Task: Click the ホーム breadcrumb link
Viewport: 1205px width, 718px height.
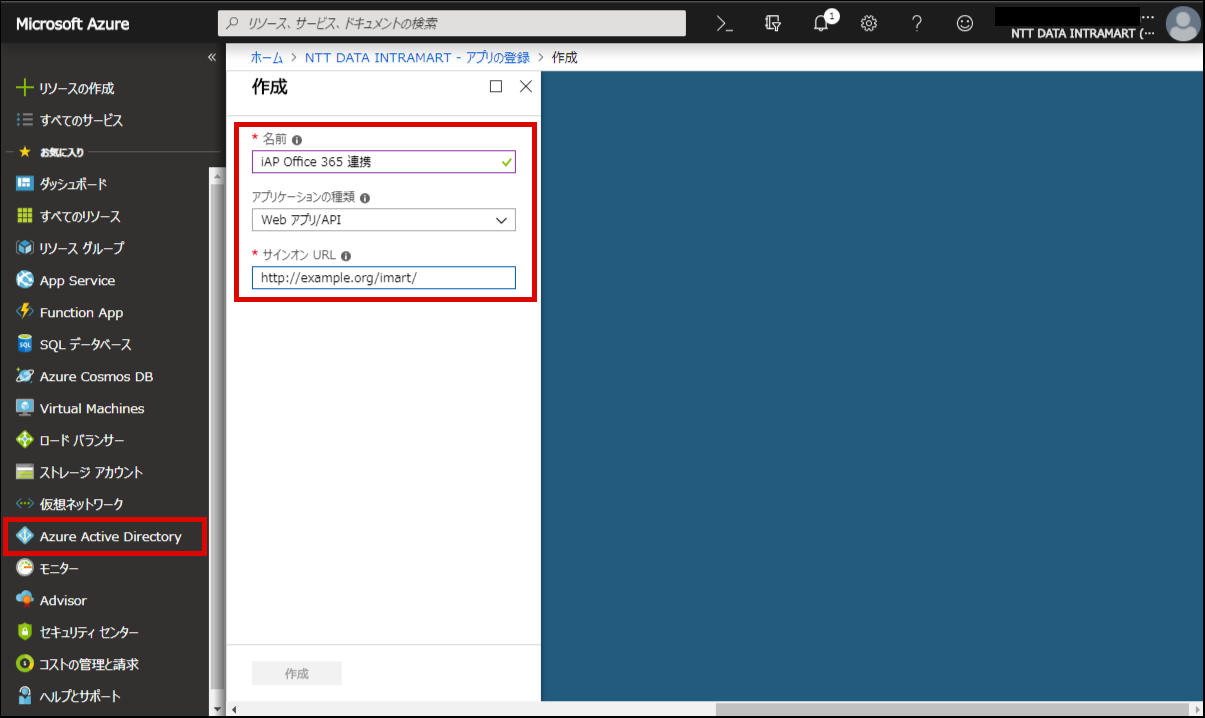Action: pos(266,57)
